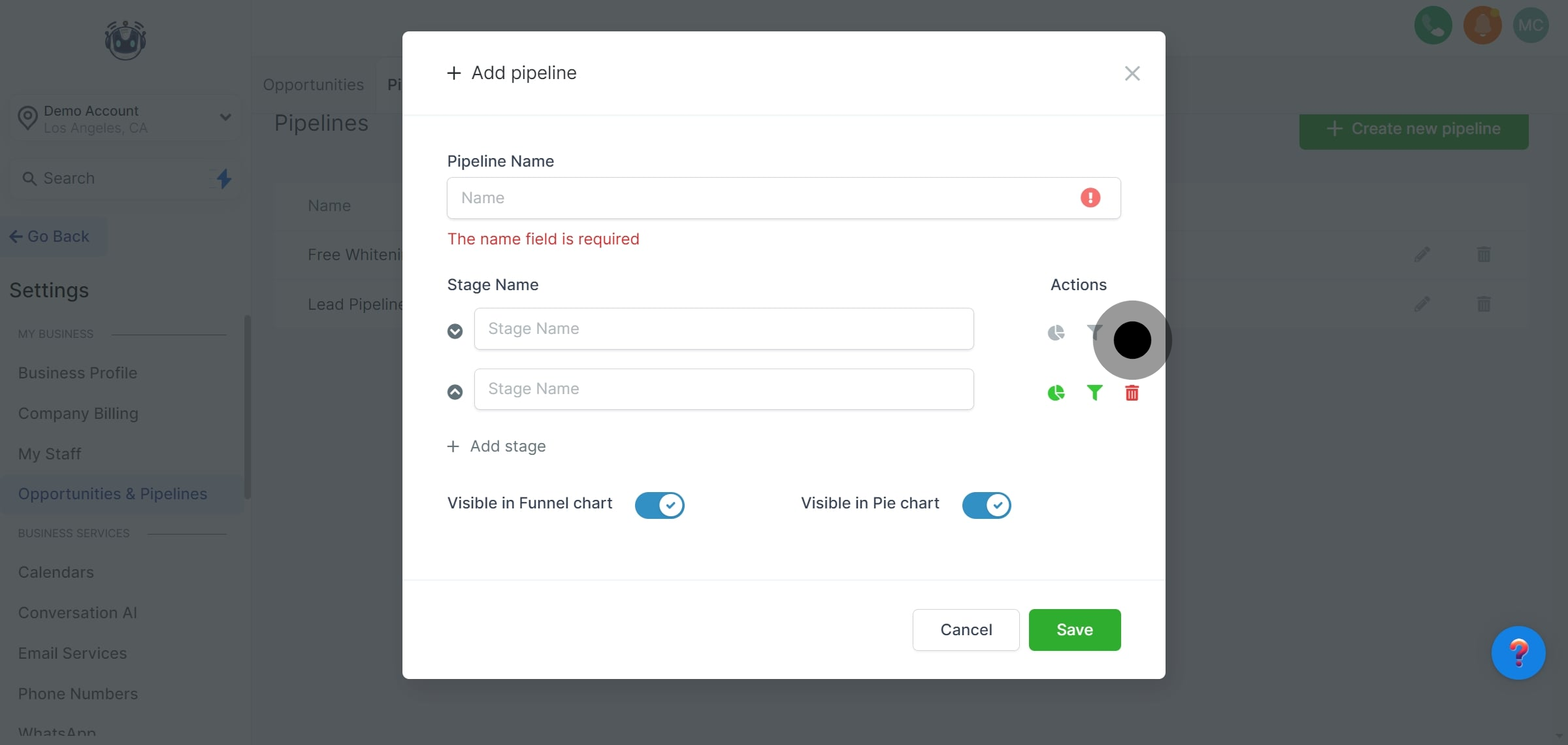Delete the second stage with red trash icon

(1132, 393)
